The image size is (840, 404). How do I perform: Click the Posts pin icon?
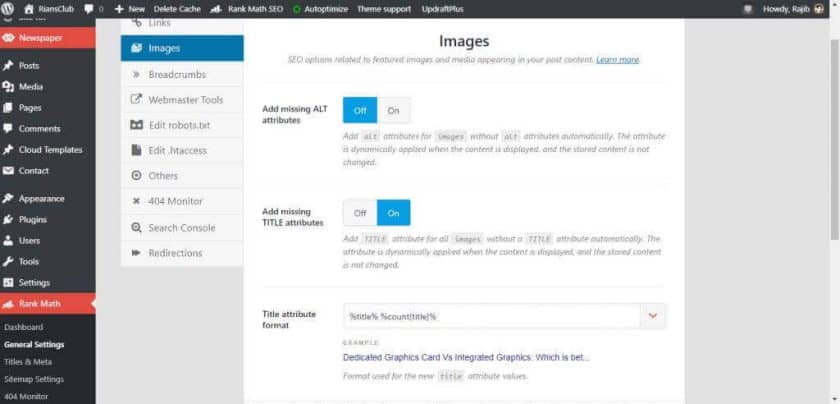pos(8,66)
